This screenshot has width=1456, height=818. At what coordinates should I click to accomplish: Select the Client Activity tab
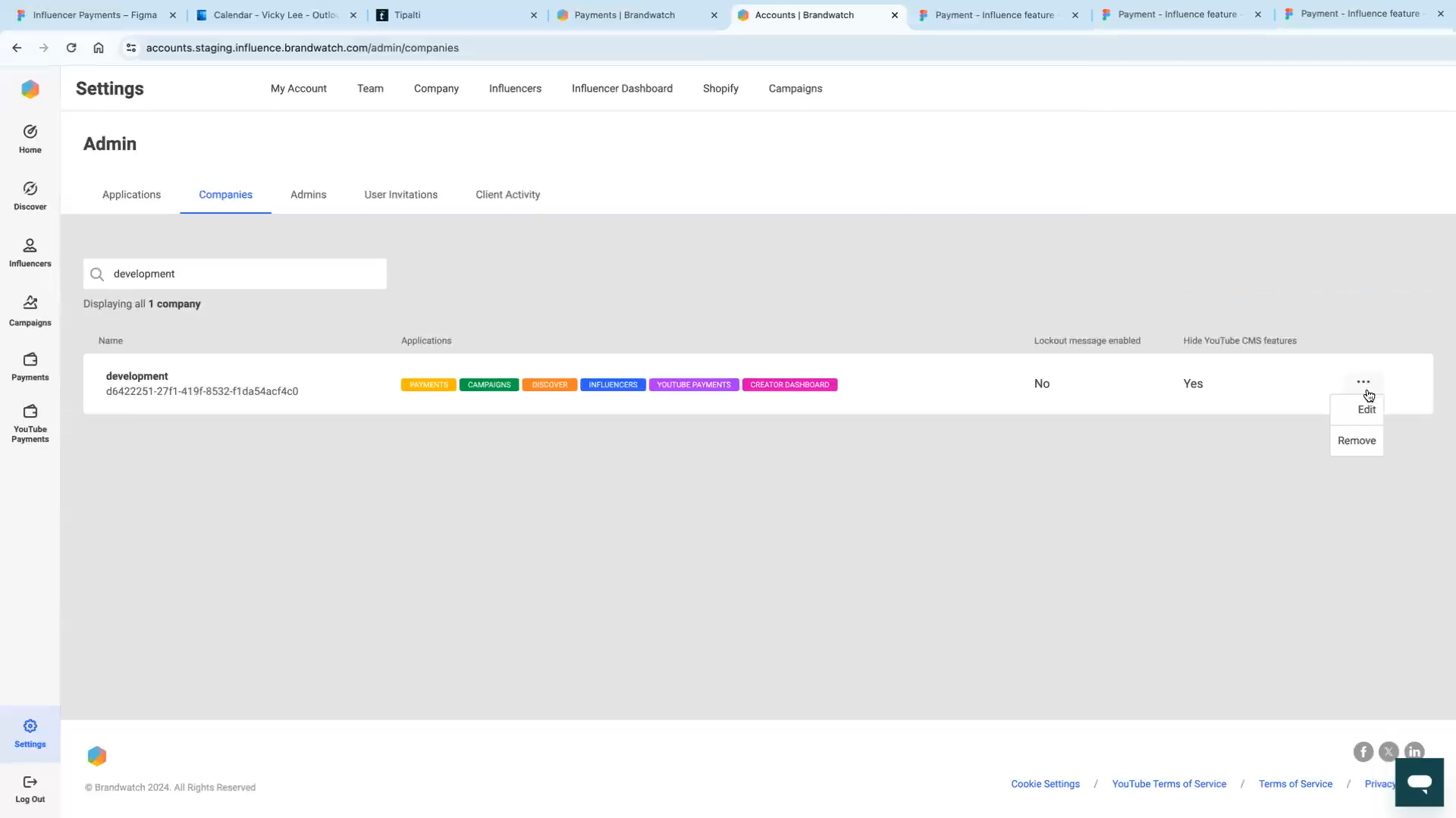click(x=507, y=195)
